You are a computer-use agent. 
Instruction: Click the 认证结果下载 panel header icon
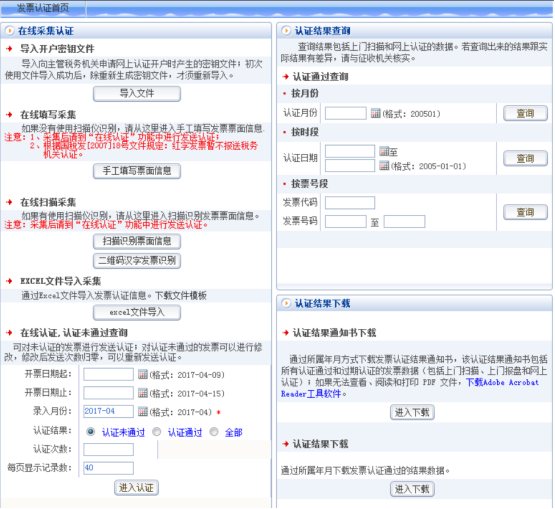tap(286, 303)
